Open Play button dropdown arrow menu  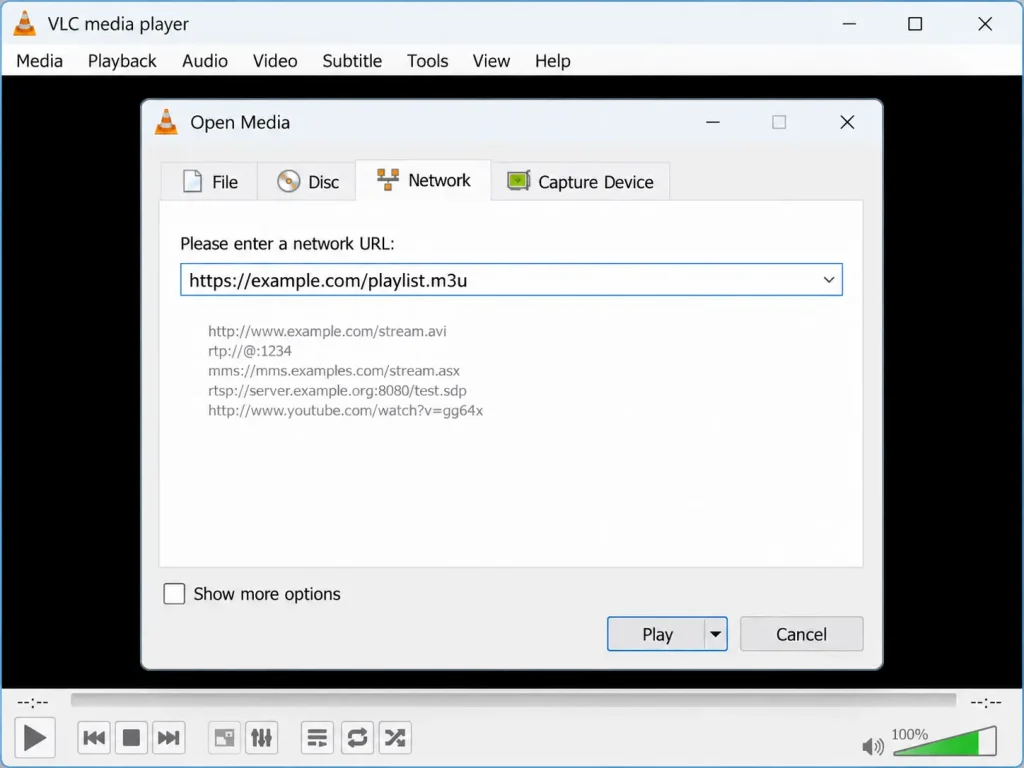(716, 634)
